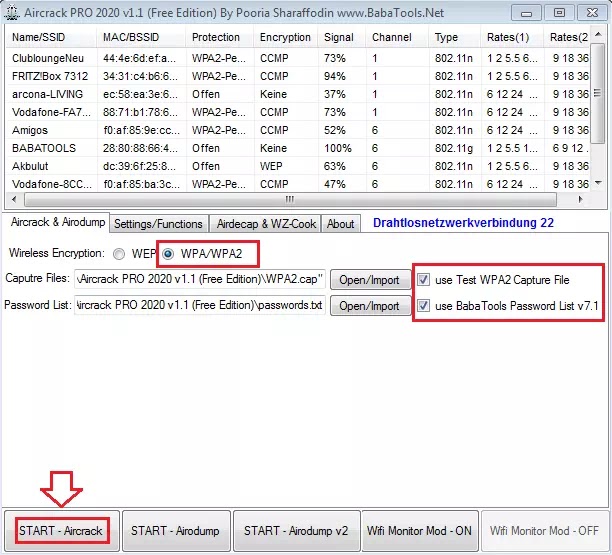Select the FRITZ!Box 7312 network row
The width and height of the screenshot is (612, 555).
pyautogui.click(x=297, y=76)
